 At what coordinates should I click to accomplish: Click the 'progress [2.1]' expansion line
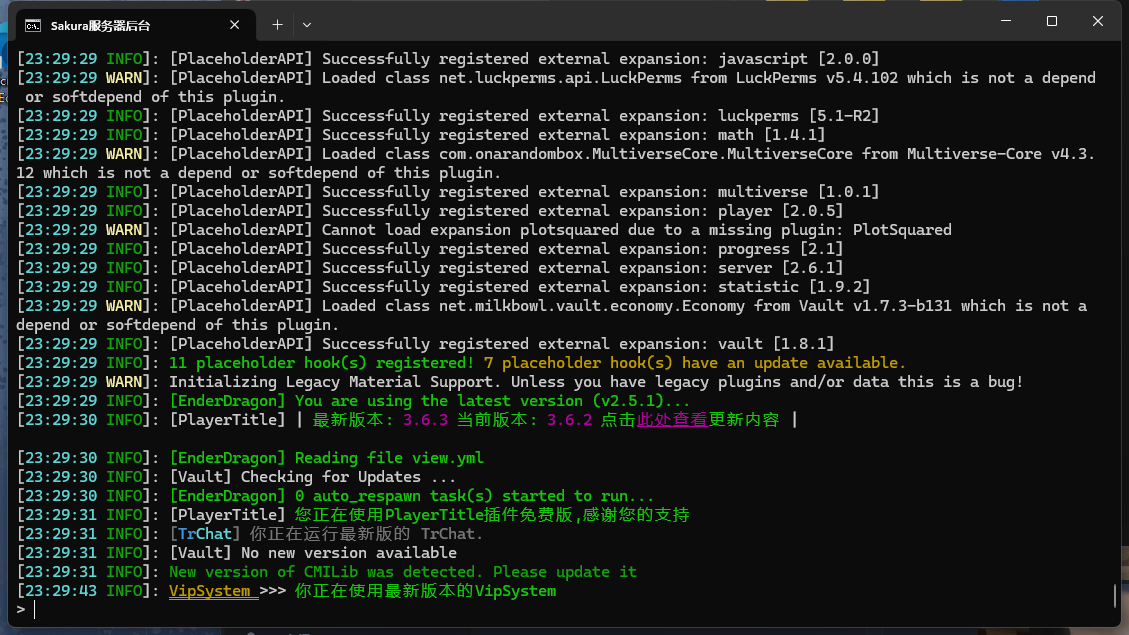(x=430, y=249)
